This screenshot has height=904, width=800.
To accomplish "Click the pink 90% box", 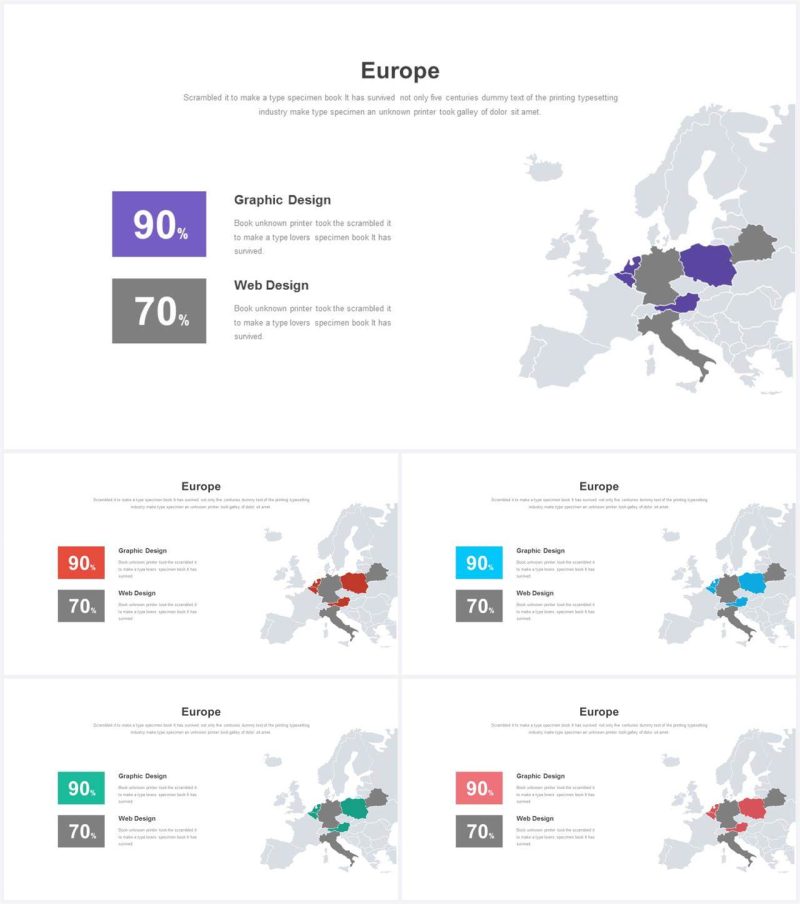I will (479, 788).
